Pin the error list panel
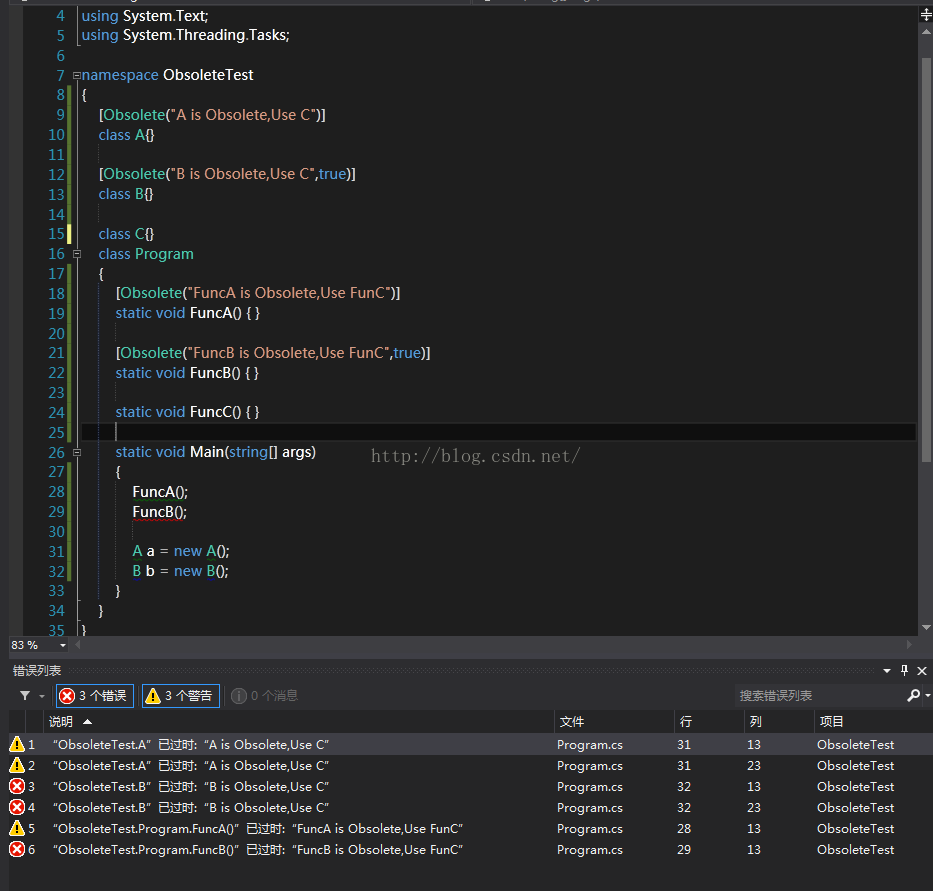 click(x=904, y=670)
